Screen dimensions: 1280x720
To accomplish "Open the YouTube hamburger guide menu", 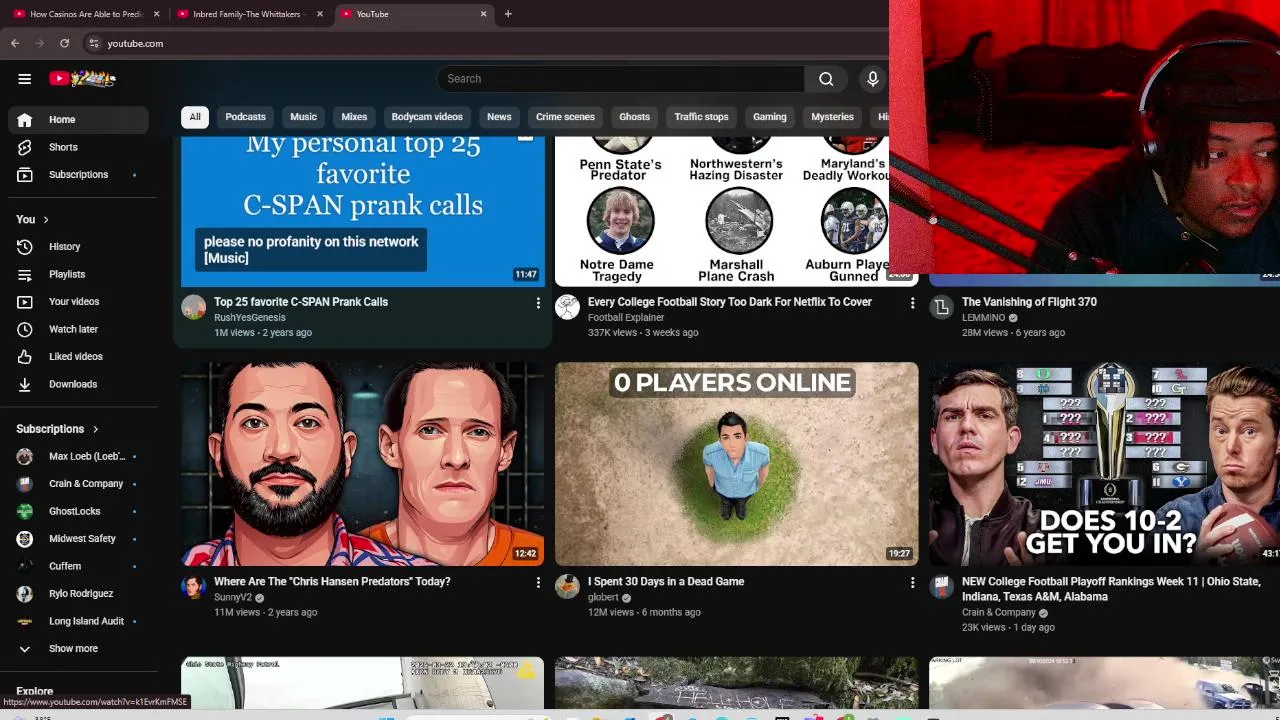I will 24,79.
